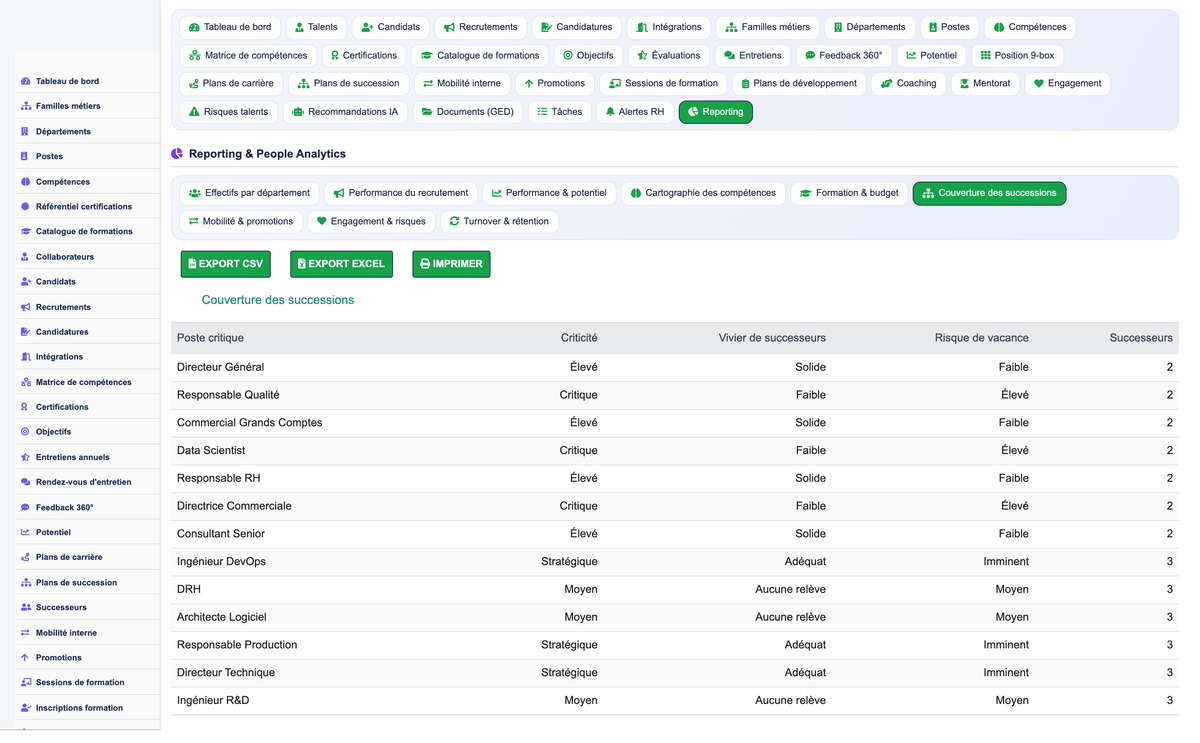Viewport: 1200px width, 743px height.
Task: Show Effectifs par département report
Action: [249, 193]
